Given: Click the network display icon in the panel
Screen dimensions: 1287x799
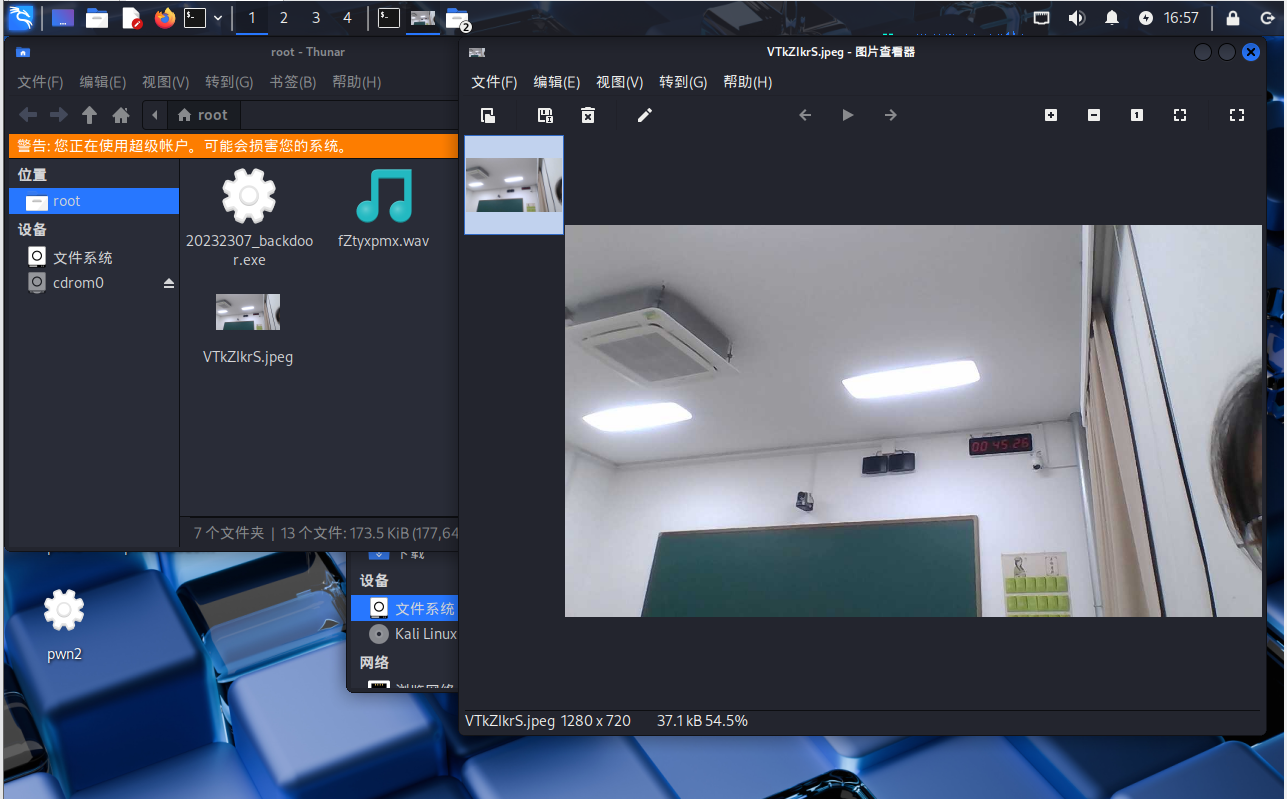Looking at the screenshot, I should point(1042,18).
